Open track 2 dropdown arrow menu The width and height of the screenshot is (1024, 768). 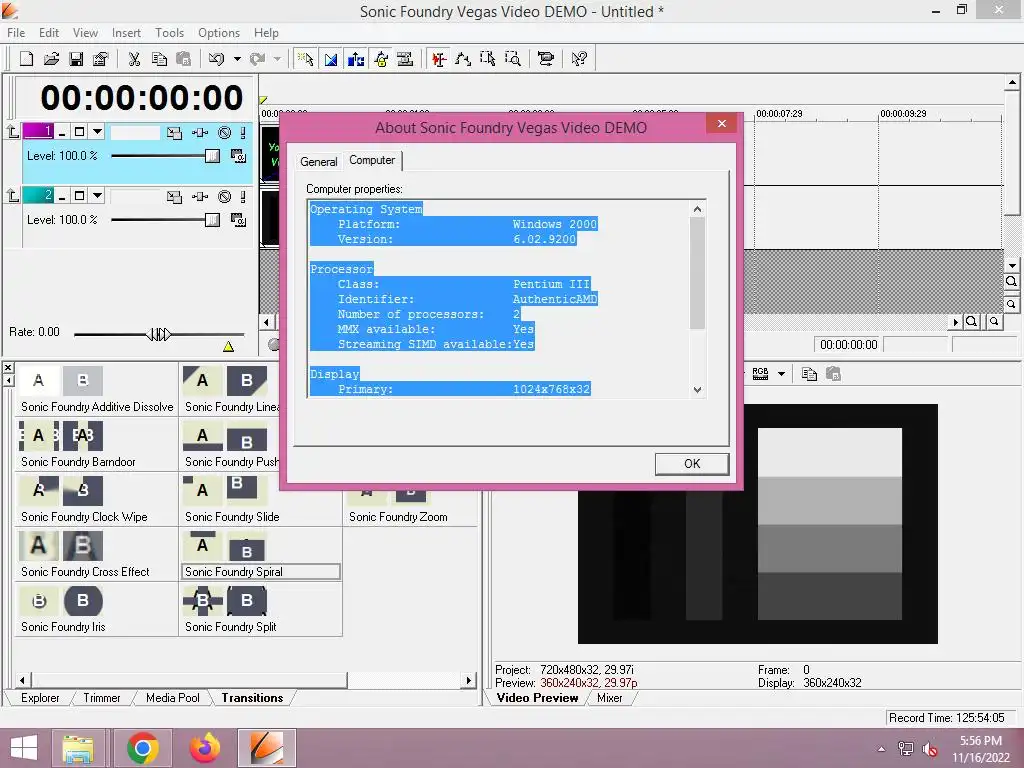(97, 196)
